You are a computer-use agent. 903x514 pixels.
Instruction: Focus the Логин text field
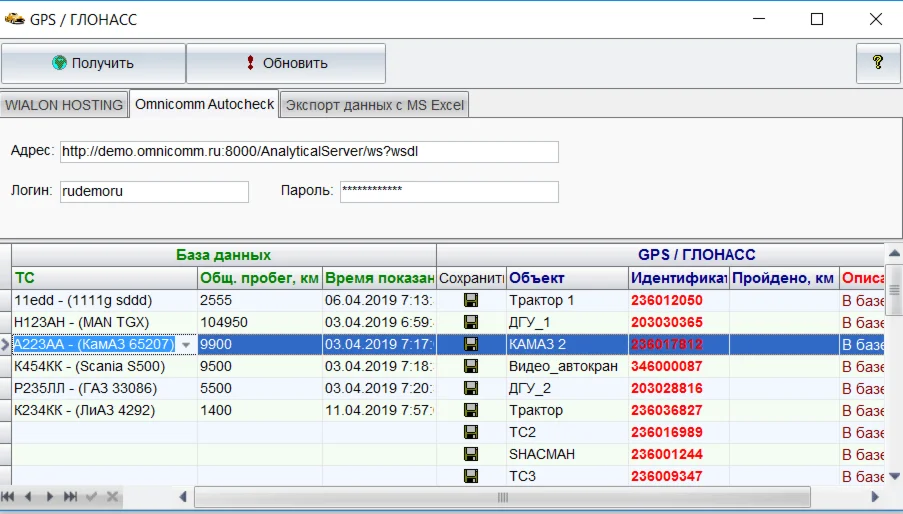point(153,191)
